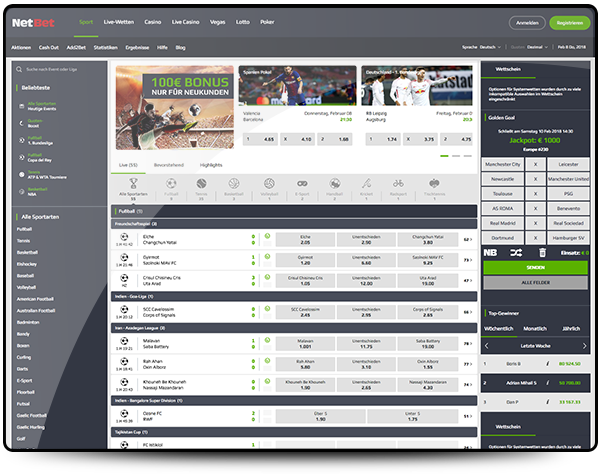
Task: Open ATP & WTA Turniere tennis icon
Action: [22, 174]
